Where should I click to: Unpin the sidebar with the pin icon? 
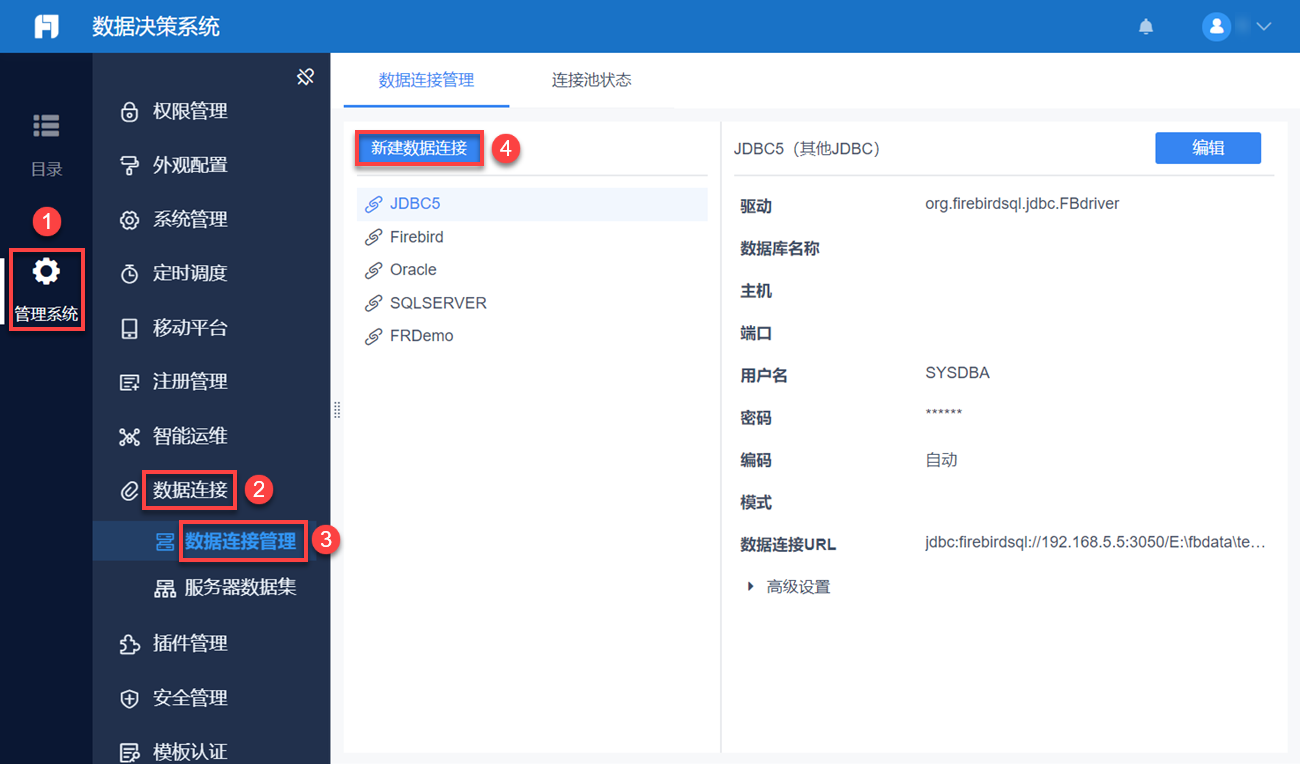click(x=306, y=77)
